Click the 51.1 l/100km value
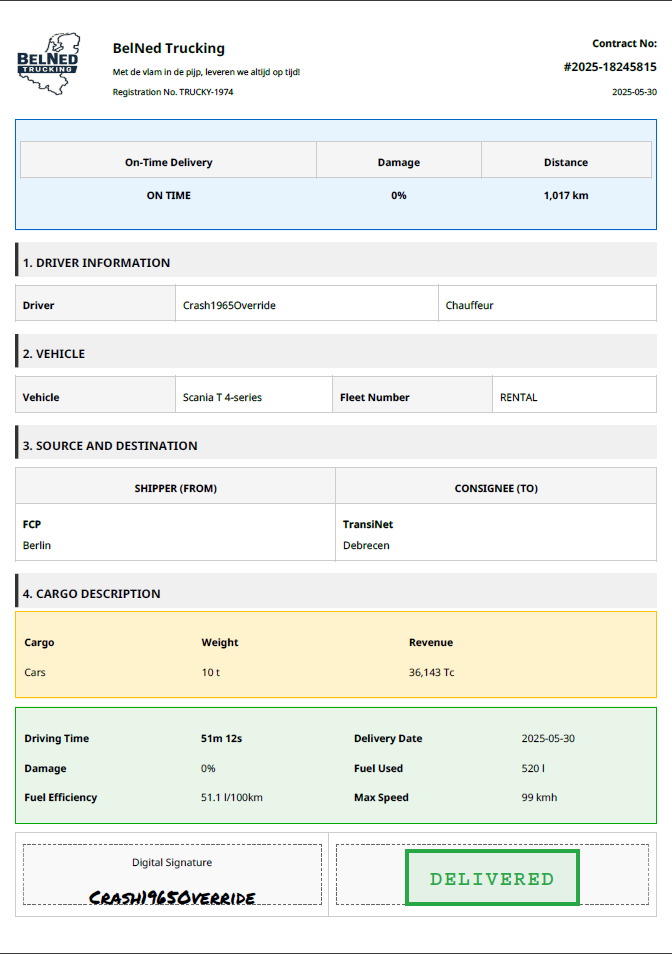The image size is (672, 954). click(x=232, y=798)
